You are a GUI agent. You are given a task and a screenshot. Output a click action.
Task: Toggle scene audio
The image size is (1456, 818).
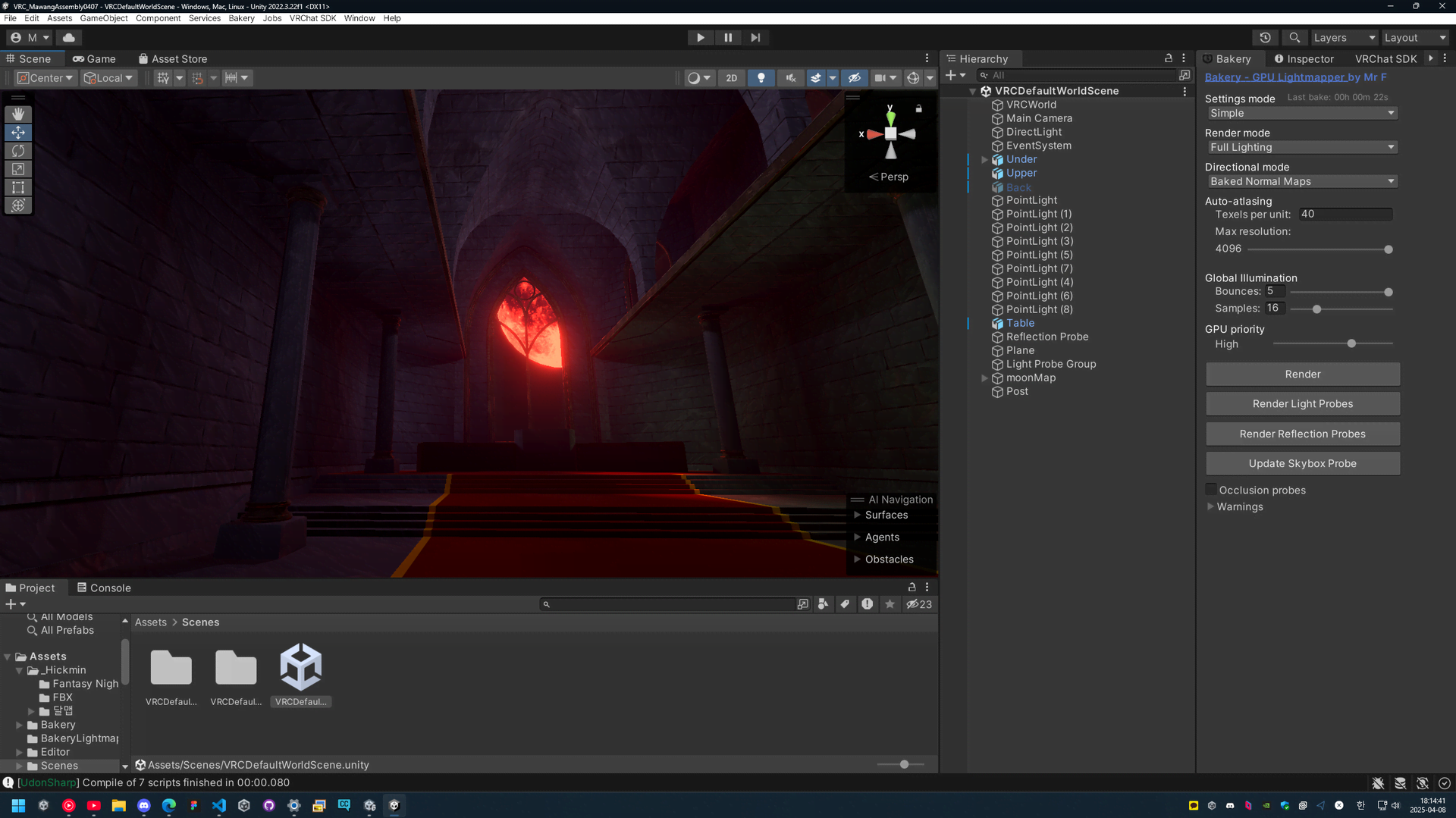pyautogui.click(x=791, y=78)
